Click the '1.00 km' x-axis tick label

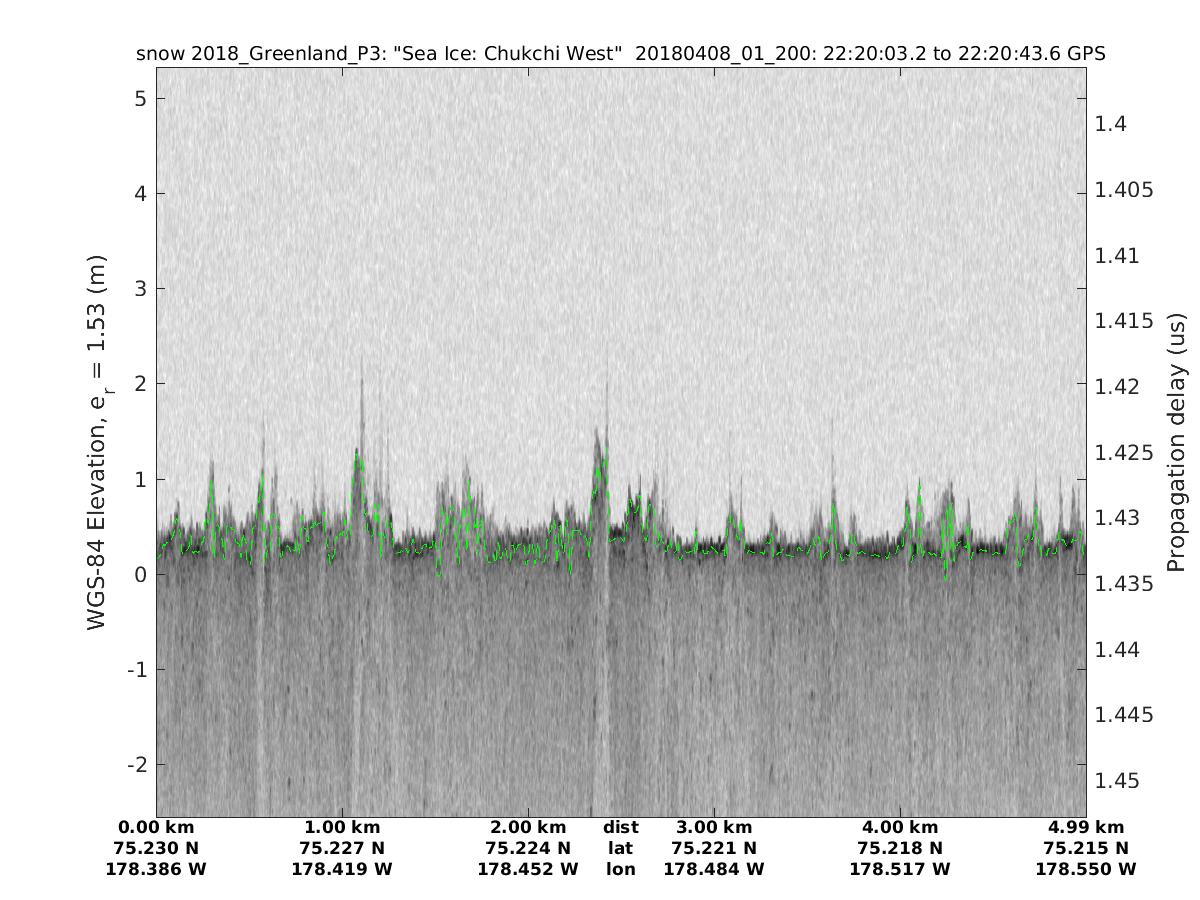pyautogui.click(x=342, y=827)
